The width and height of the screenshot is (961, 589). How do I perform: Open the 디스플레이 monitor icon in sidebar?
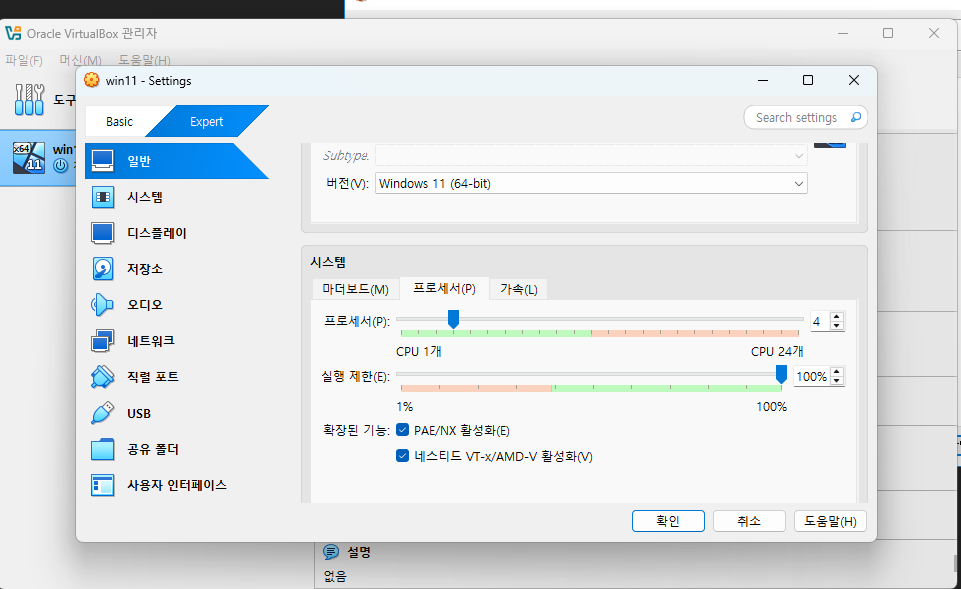102,233
